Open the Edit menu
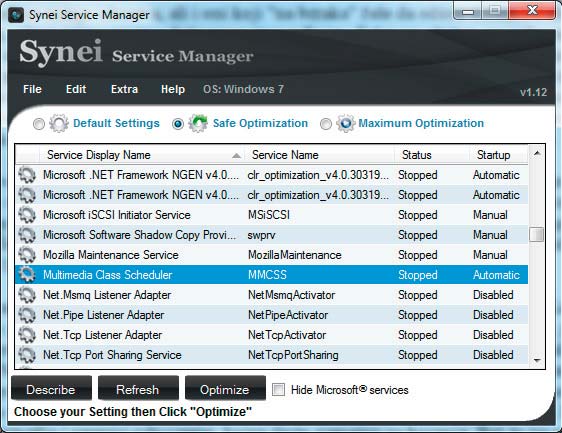 coord(76,89)
